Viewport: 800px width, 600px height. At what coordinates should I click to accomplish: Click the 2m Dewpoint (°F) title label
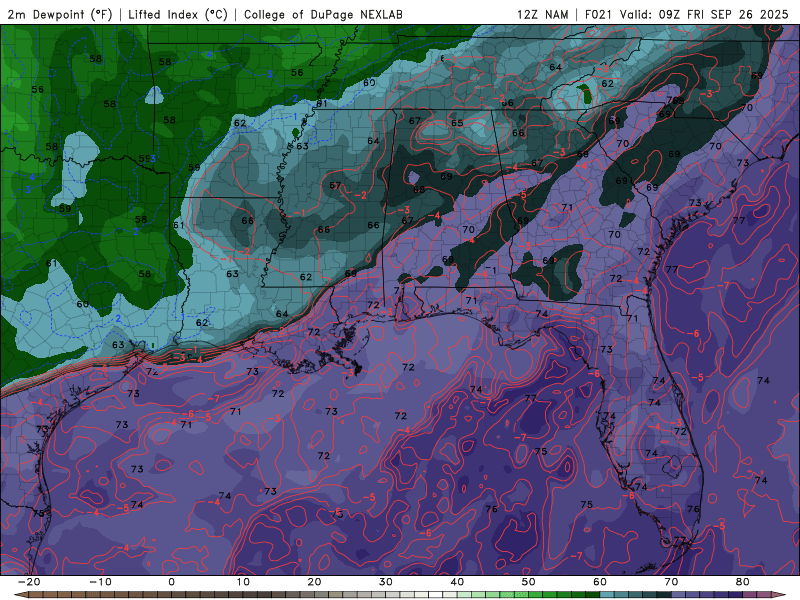tap(60, 14)
